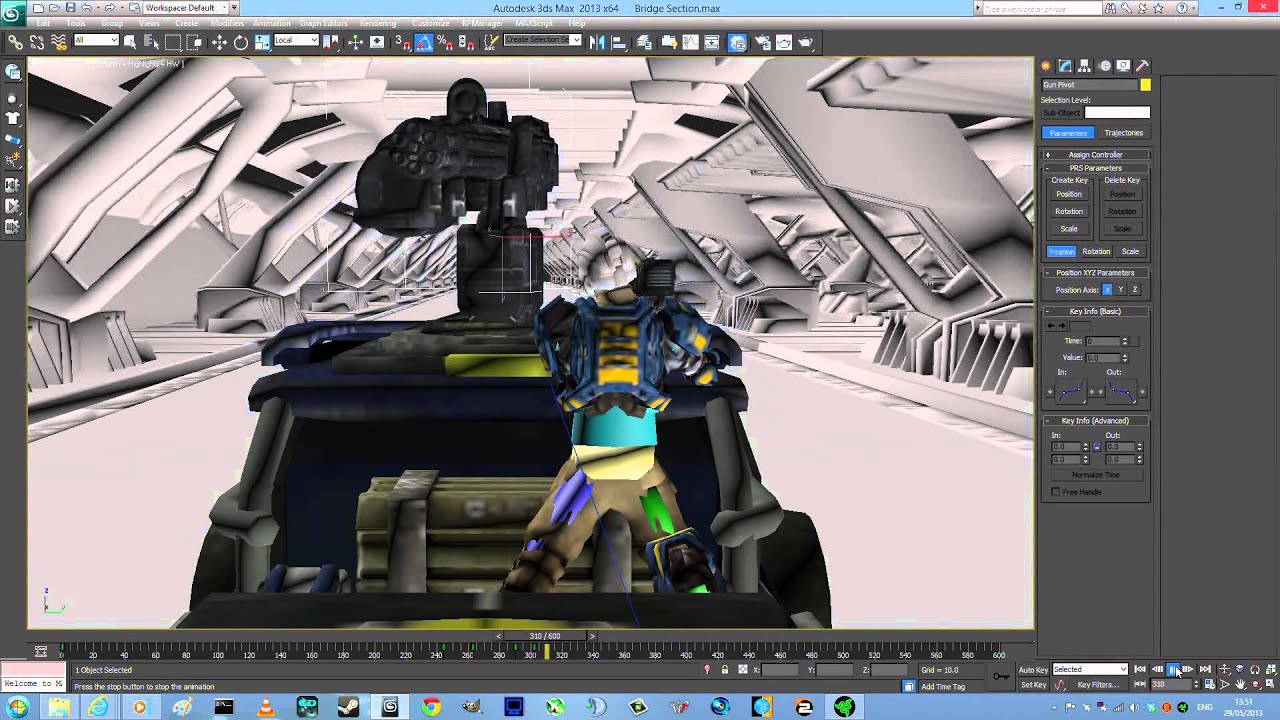The image size is (1280, 720).
Task: Collapse the PRS Parameters rollout
Action: pyautogui.click(x=1095, y=168)
